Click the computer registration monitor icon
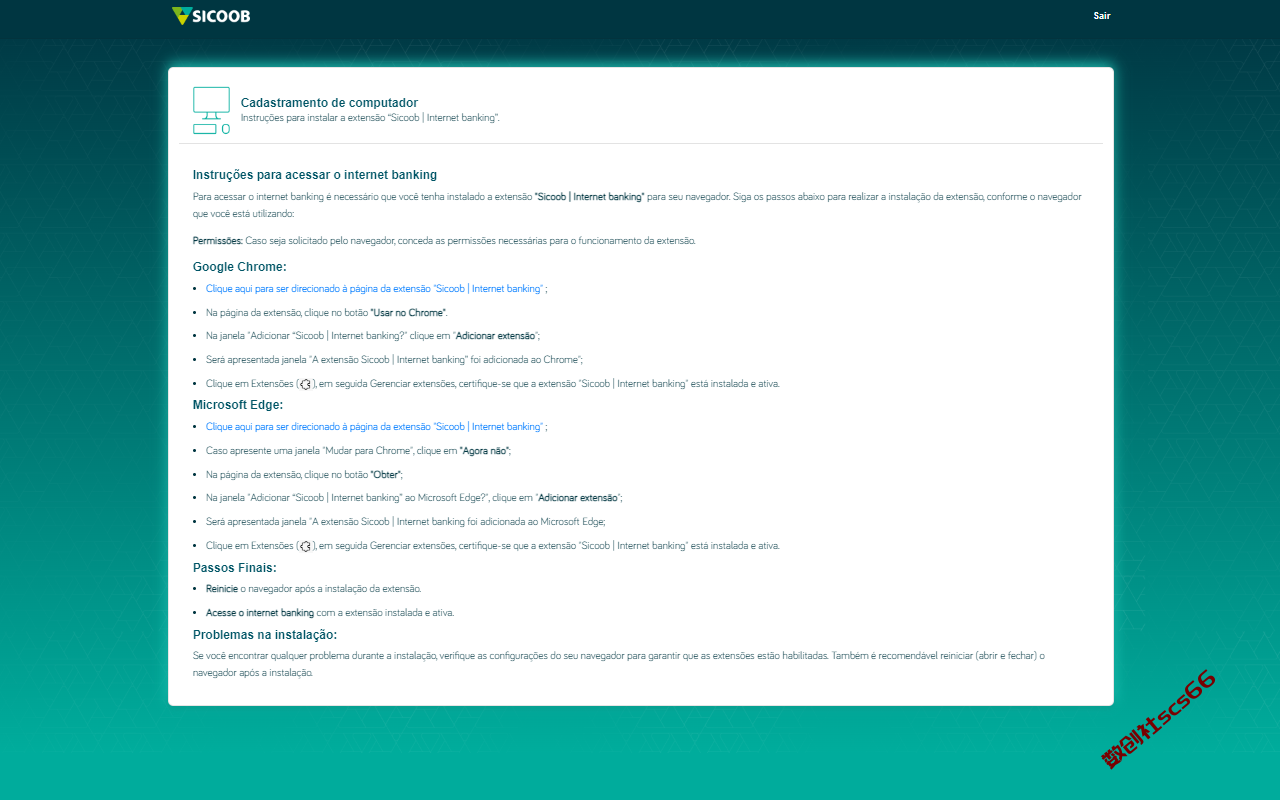Viewport: 1280px width, 800px height. tap(211, 110)
